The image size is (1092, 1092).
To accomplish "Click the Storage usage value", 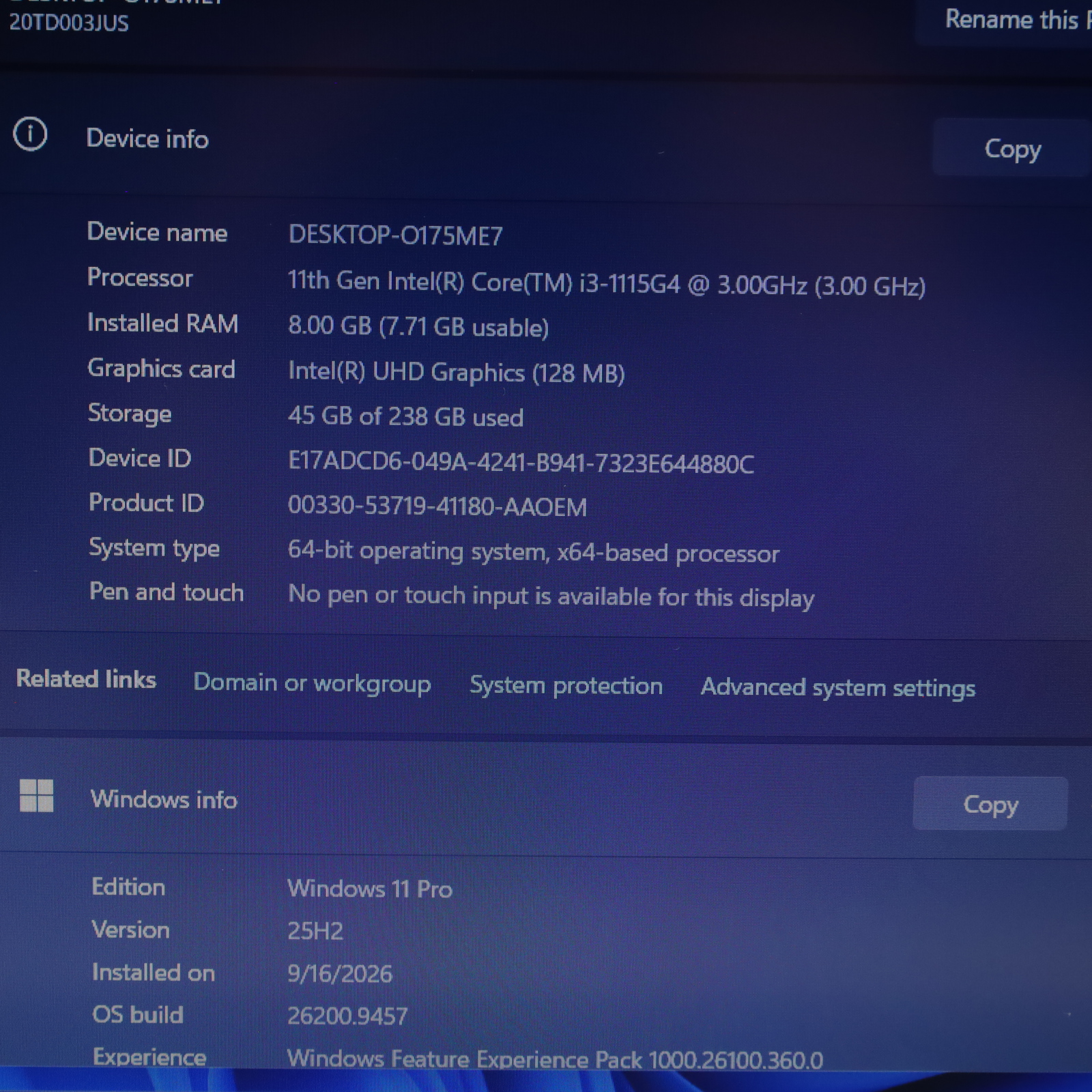I will pyautogui.click(x=405, y=416).
